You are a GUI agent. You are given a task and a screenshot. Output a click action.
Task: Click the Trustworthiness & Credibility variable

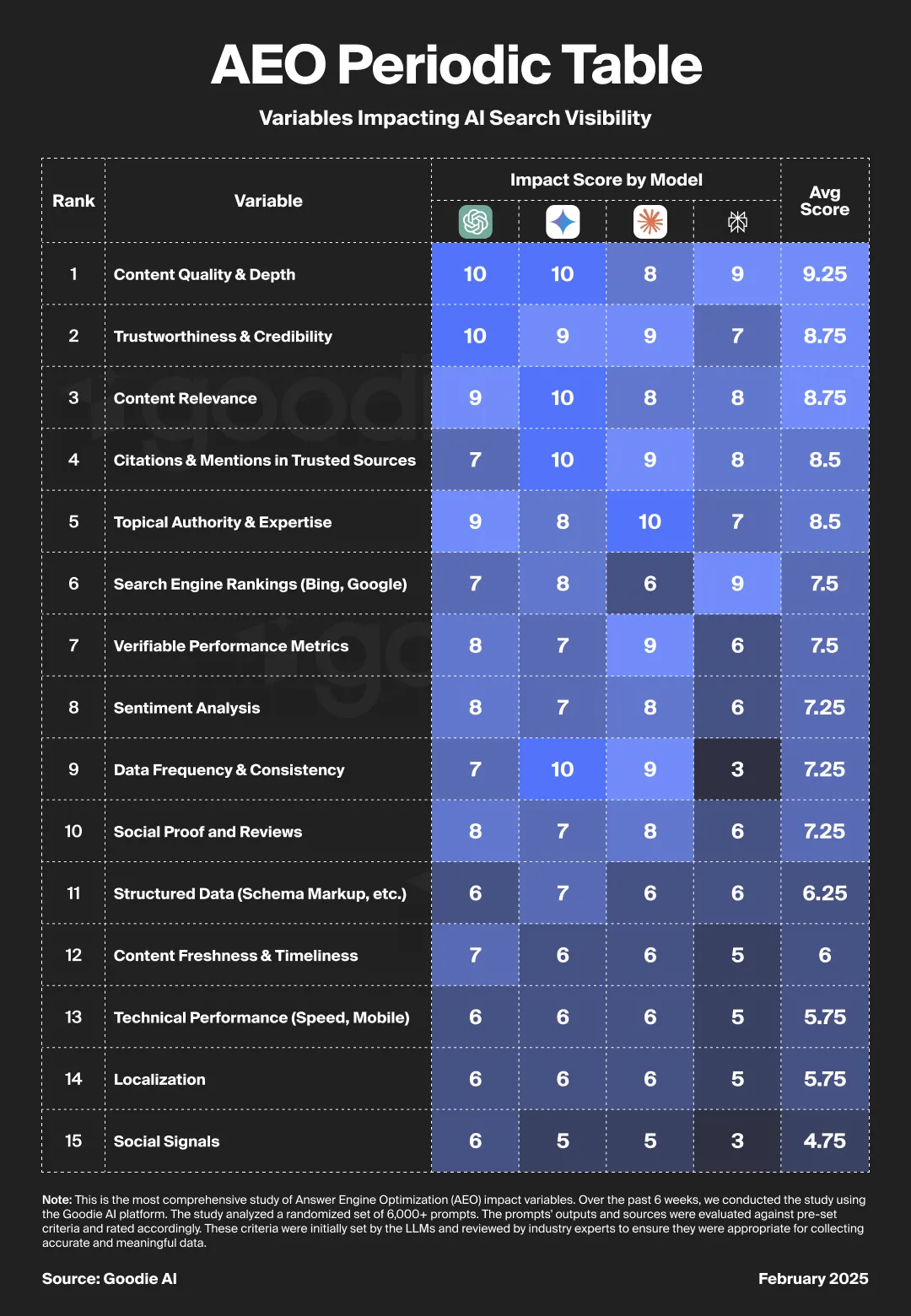[x=223, y=336]
